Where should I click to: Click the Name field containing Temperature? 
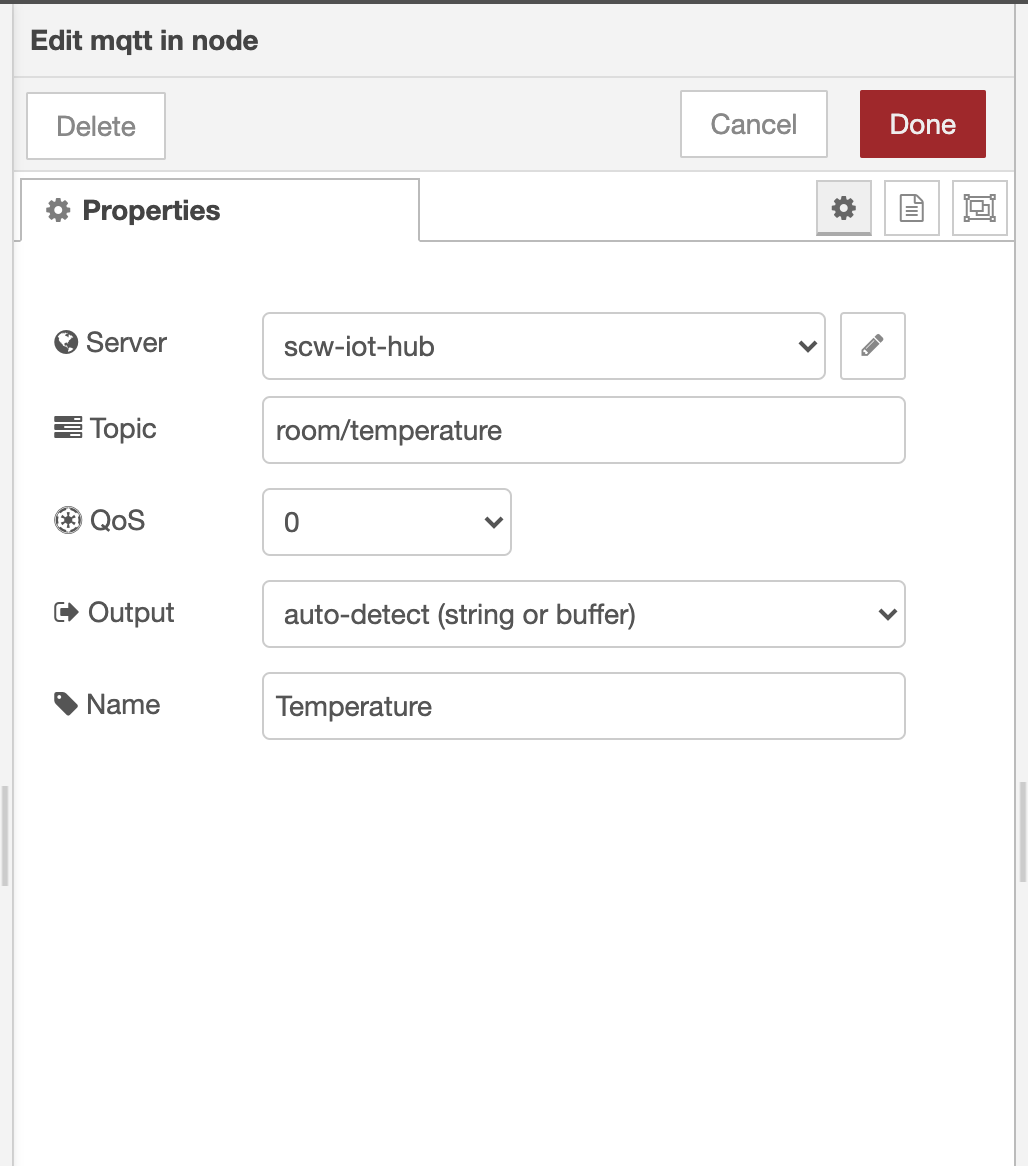coord(583,706)
